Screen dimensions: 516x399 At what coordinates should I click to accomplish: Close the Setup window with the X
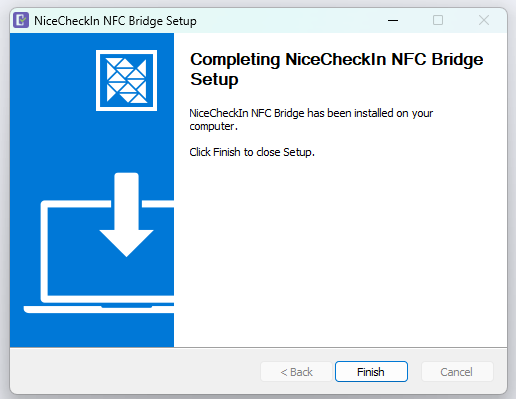(484, 20)
